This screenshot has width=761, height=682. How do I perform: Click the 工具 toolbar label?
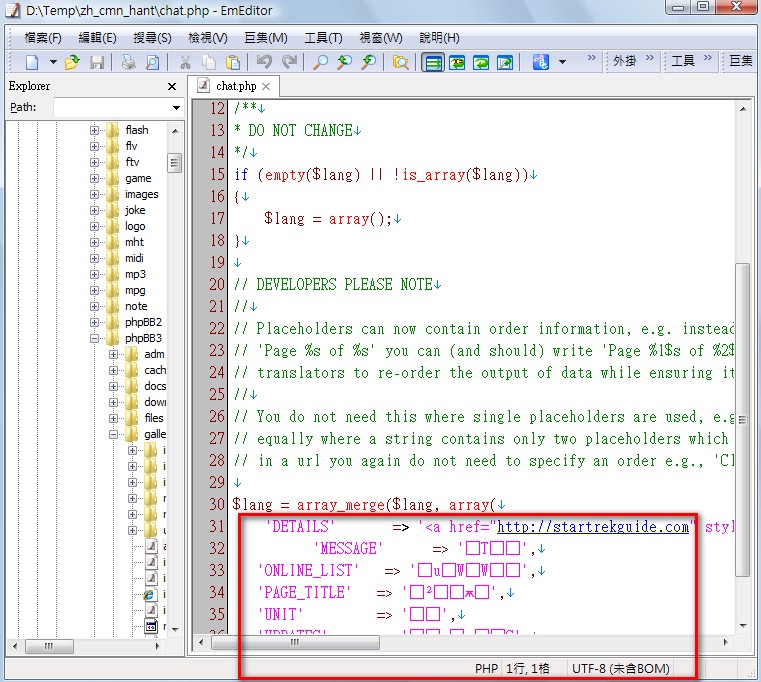(x=683, y=61)
